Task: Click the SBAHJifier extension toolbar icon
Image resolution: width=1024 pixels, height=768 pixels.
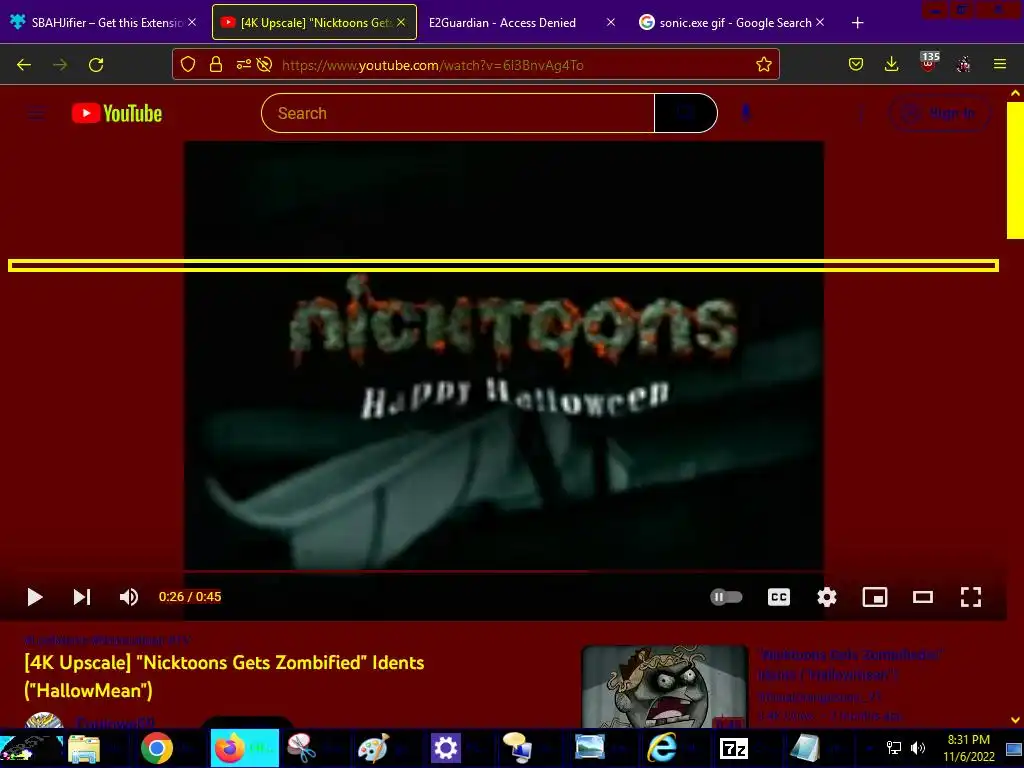Action: click(963, 64)
